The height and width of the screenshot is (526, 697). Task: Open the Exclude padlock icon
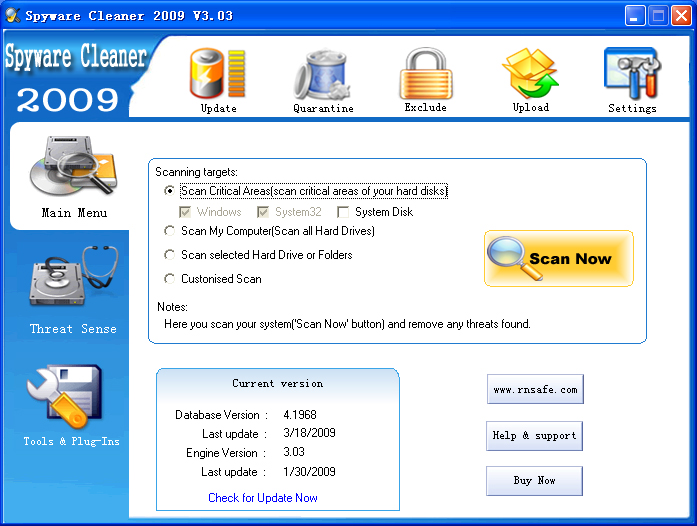pyautogui.click(x=426, y=73)
